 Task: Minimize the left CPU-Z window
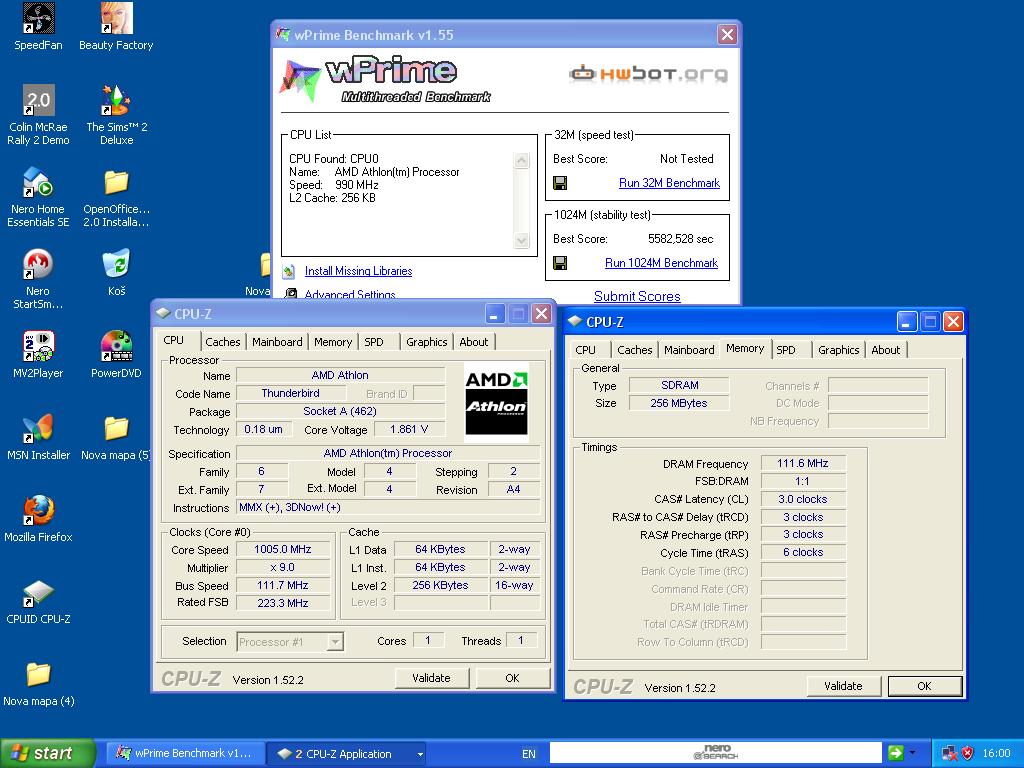click(495, 315)
